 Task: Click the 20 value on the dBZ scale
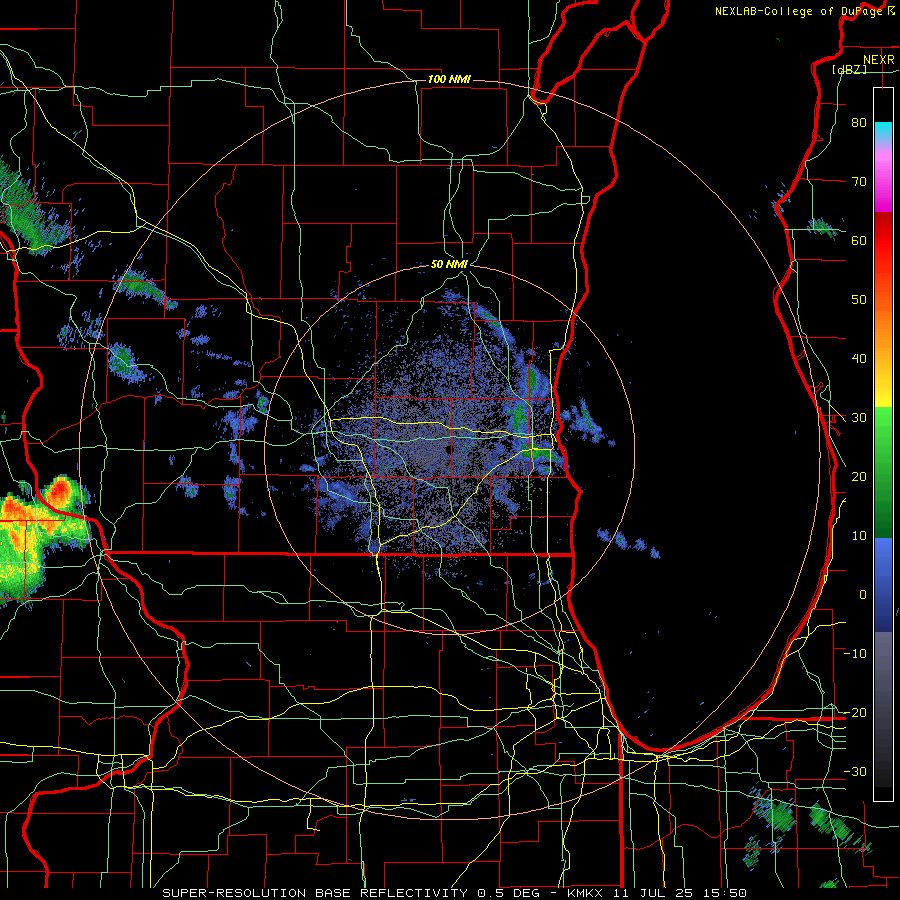859,476
